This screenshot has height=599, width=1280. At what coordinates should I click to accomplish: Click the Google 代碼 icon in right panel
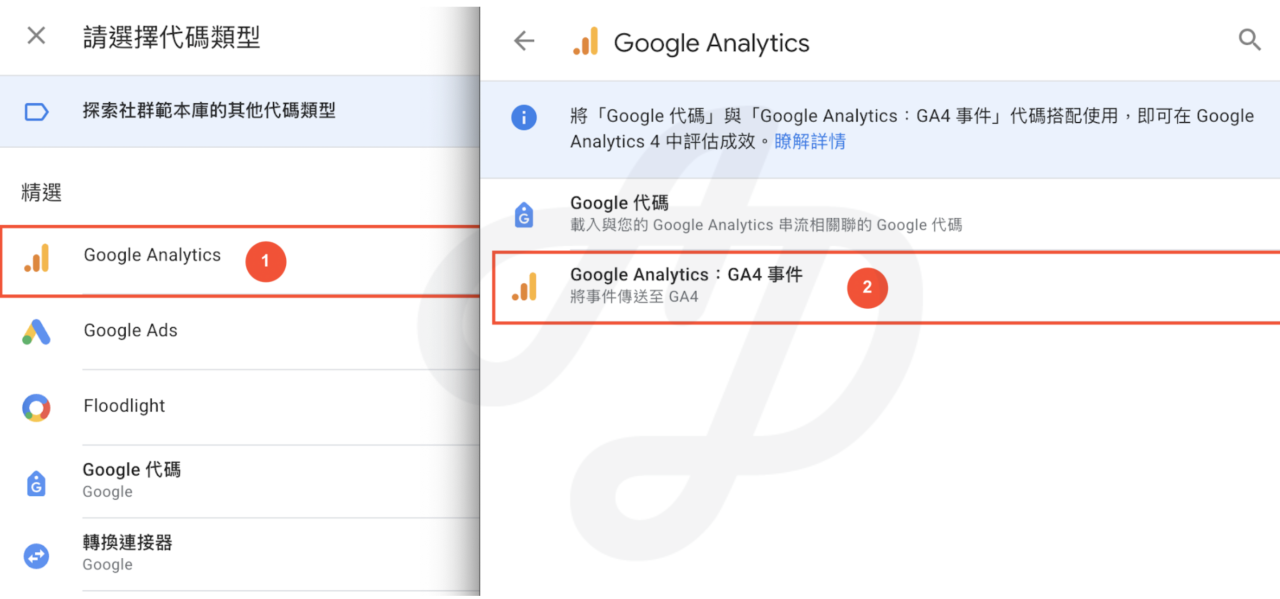[523, 214]
